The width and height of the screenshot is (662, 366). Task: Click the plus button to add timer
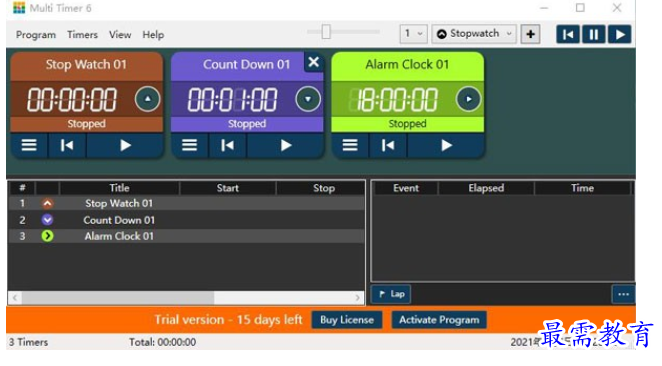(x=530, y=34)
